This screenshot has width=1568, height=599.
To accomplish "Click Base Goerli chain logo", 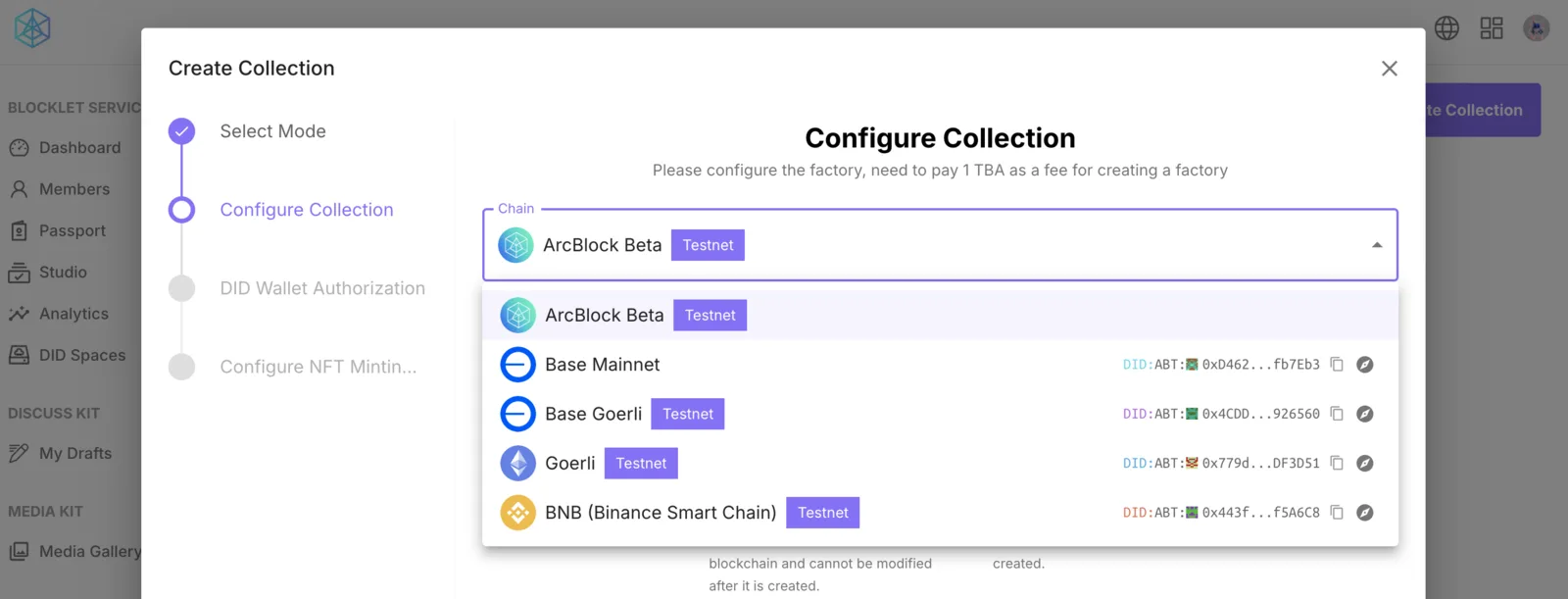I will (x=517, y=414).
